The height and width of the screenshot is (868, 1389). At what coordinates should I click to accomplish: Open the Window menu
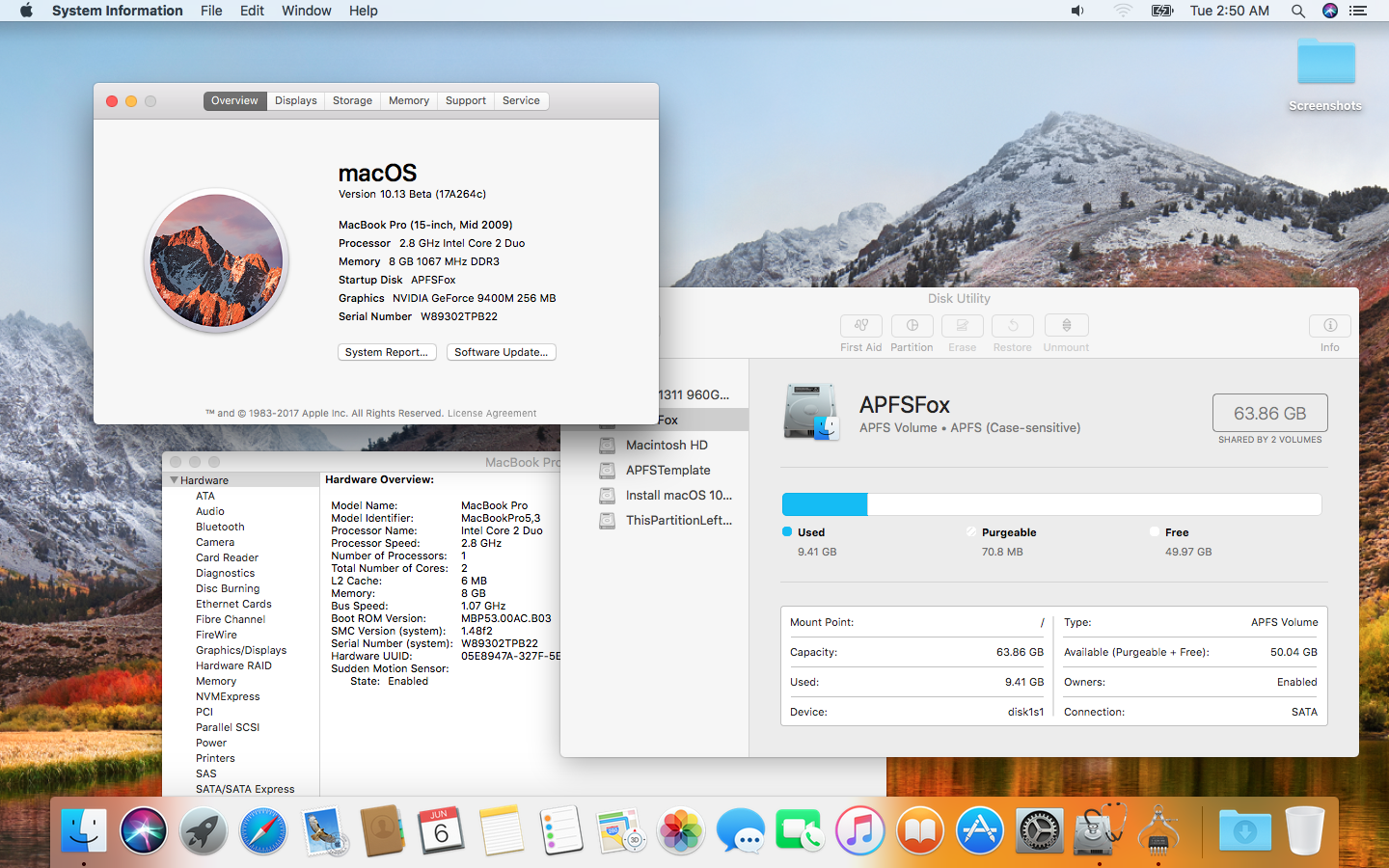pyautogui.click(x=307, y=11)
